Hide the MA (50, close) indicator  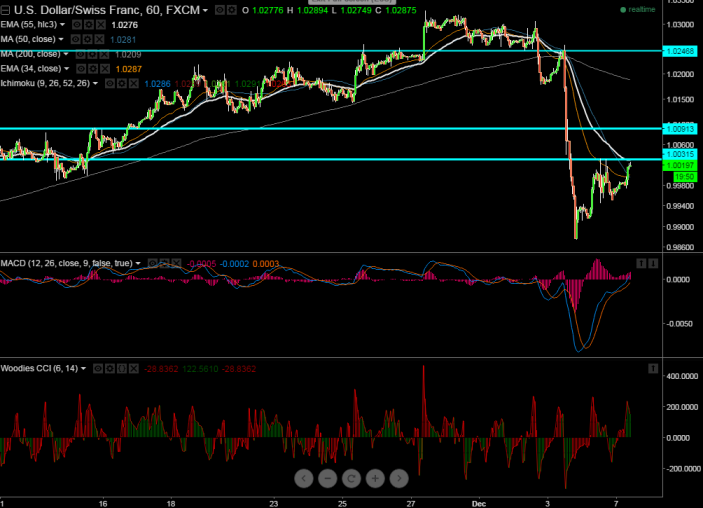pos(75,39)
